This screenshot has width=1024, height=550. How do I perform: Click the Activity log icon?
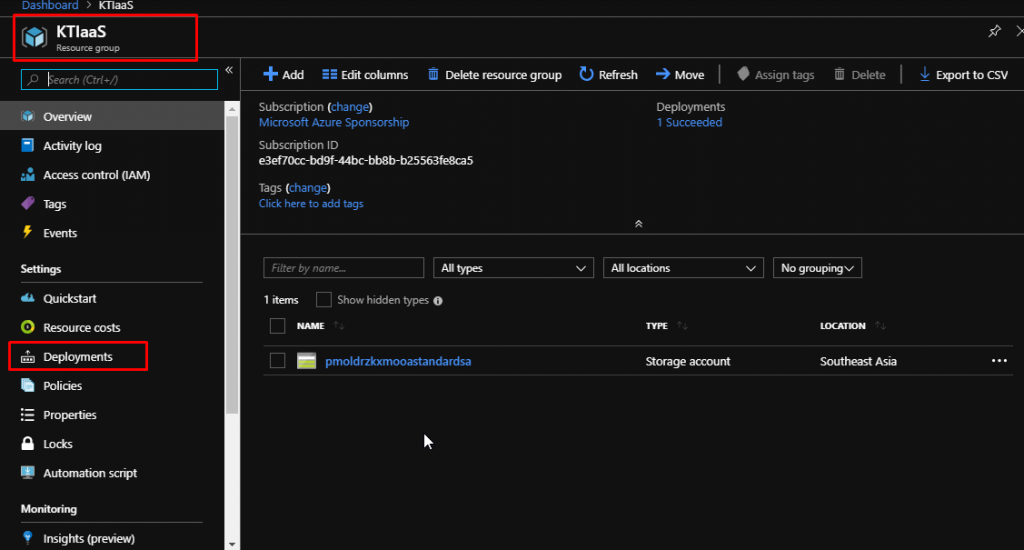27,145
